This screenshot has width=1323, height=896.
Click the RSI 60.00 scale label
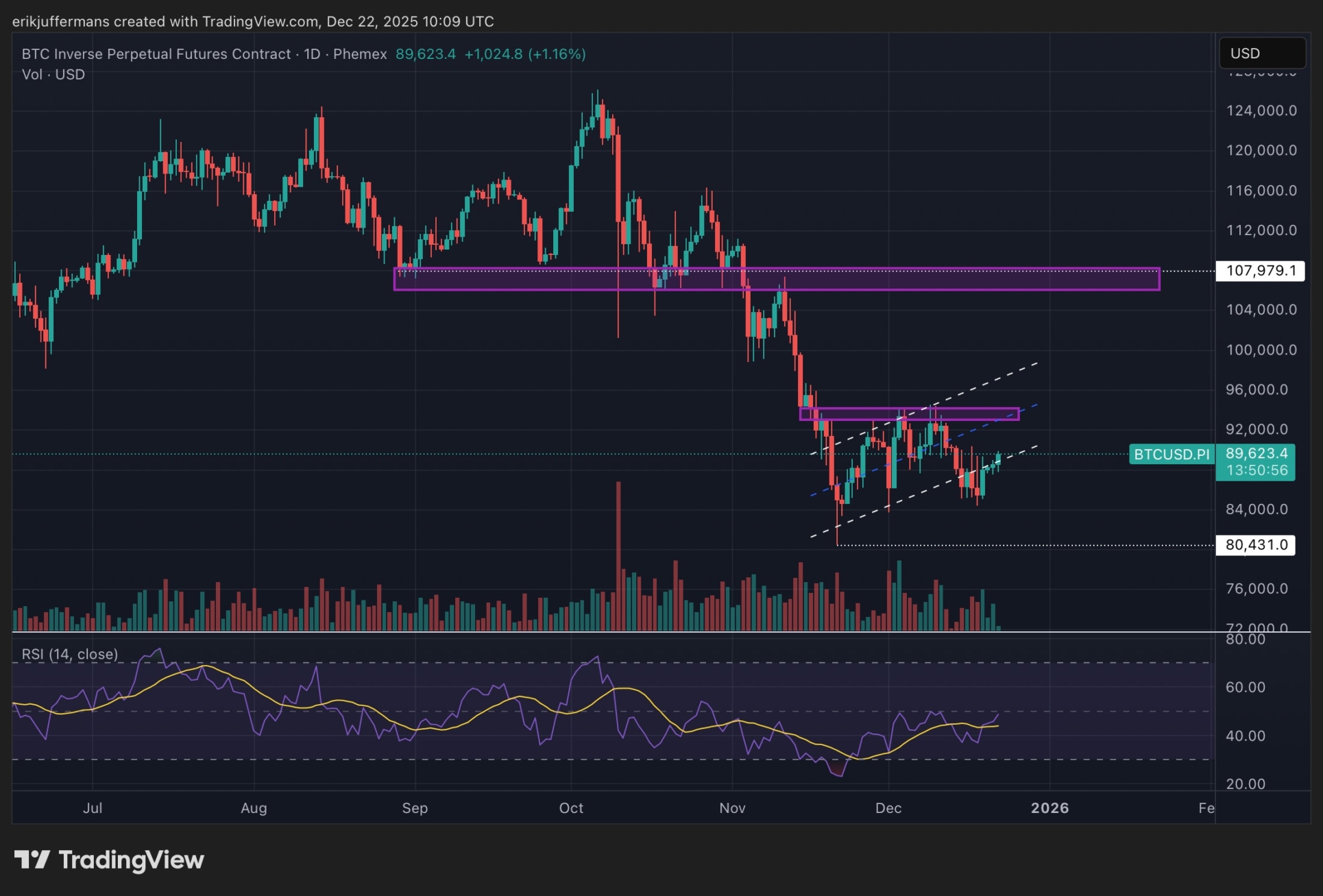click(x=1245, y=687)
